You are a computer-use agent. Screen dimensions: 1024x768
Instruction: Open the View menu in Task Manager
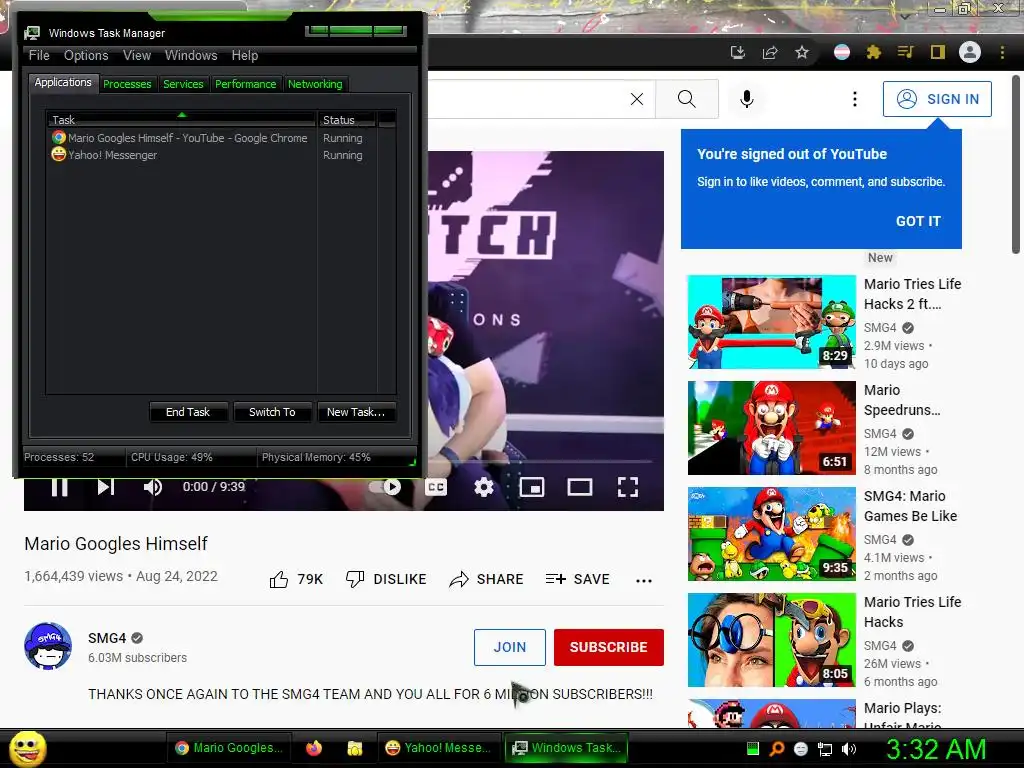(x=137, y=56)
